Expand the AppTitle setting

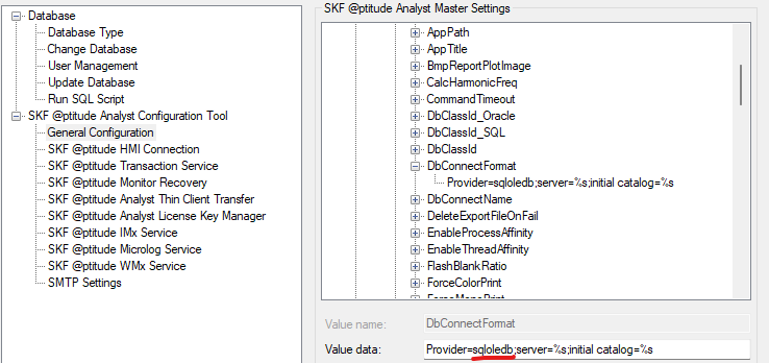[415, 50]
